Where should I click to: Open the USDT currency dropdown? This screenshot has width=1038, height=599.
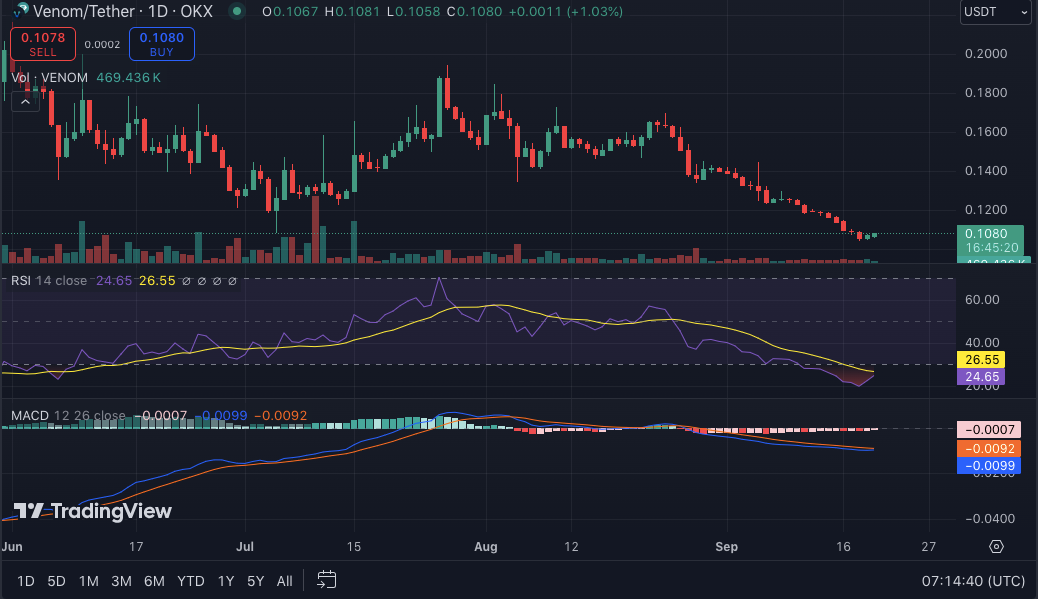click(995, 12)
